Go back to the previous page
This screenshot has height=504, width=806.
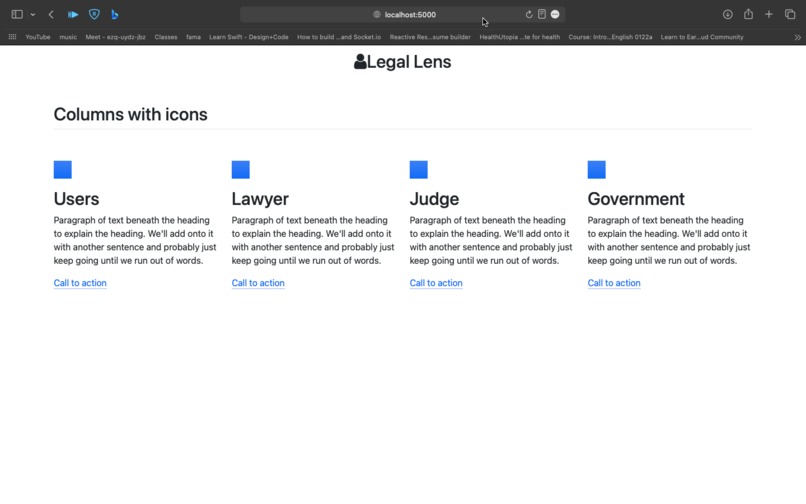click(x=51, y=14)
